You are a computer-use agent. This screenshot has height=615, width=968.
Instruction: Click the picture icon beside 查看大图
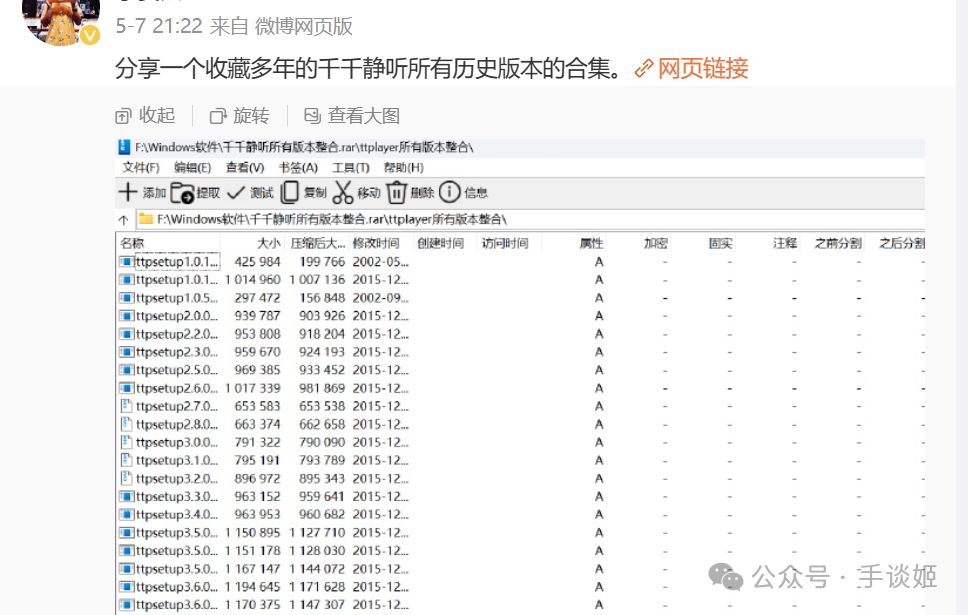point(312,115)
